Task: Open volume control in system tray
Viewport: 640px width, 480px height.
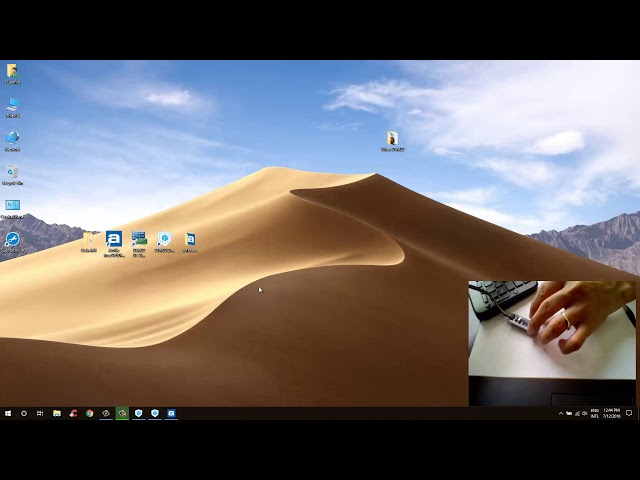Action: [x=584, y=413]
